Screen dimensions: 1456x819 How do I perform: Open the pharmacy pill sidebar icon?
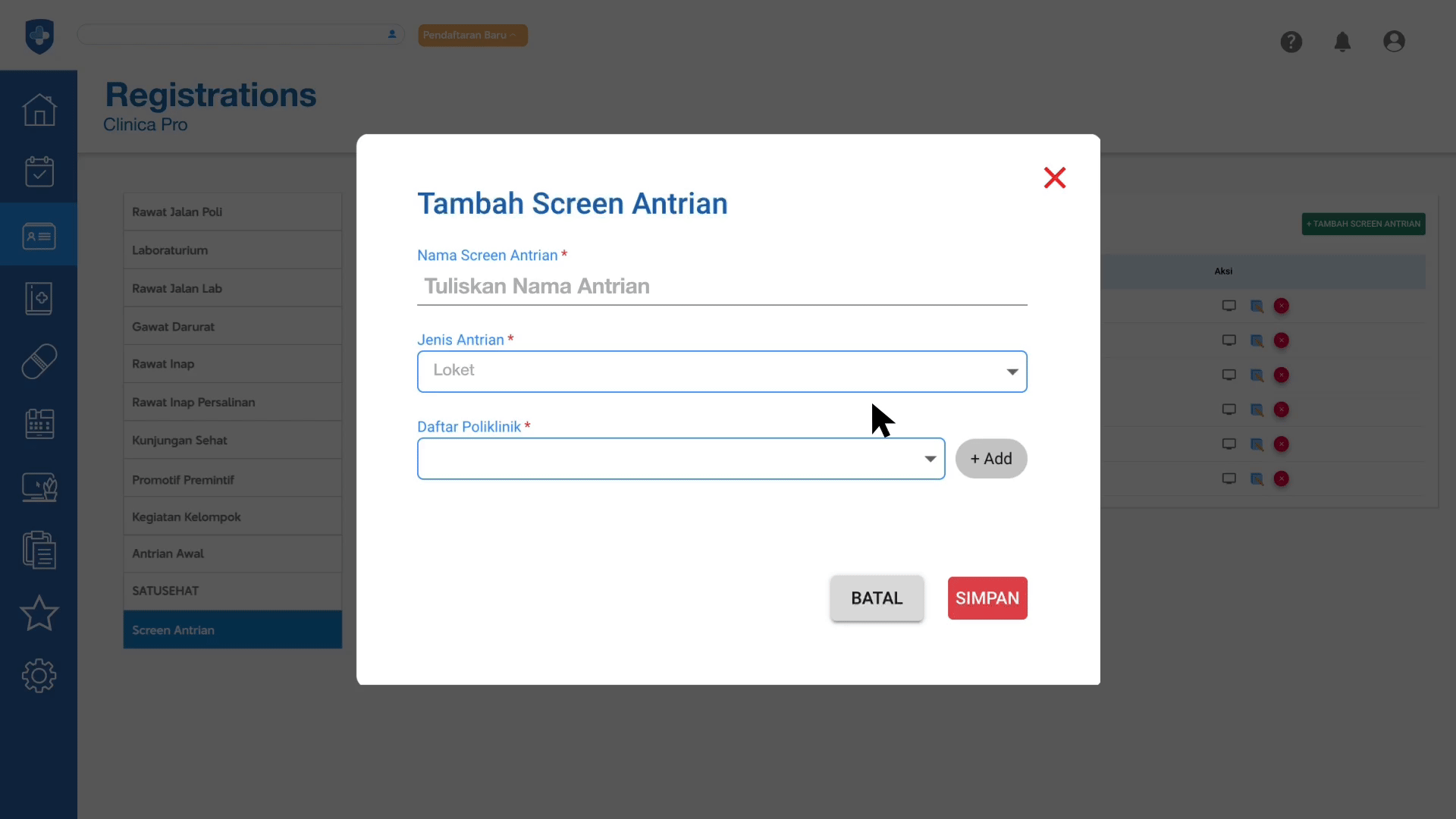click(39, 362)
